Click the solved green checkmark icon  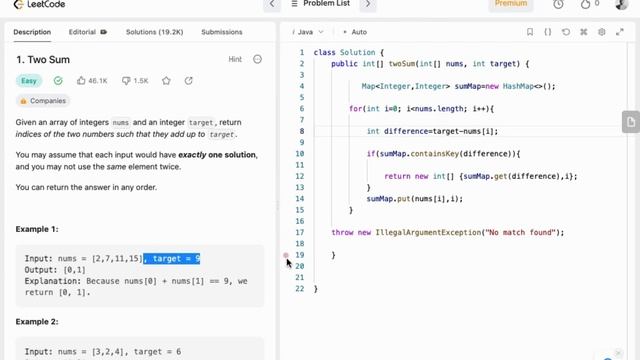tap(58, 81)
